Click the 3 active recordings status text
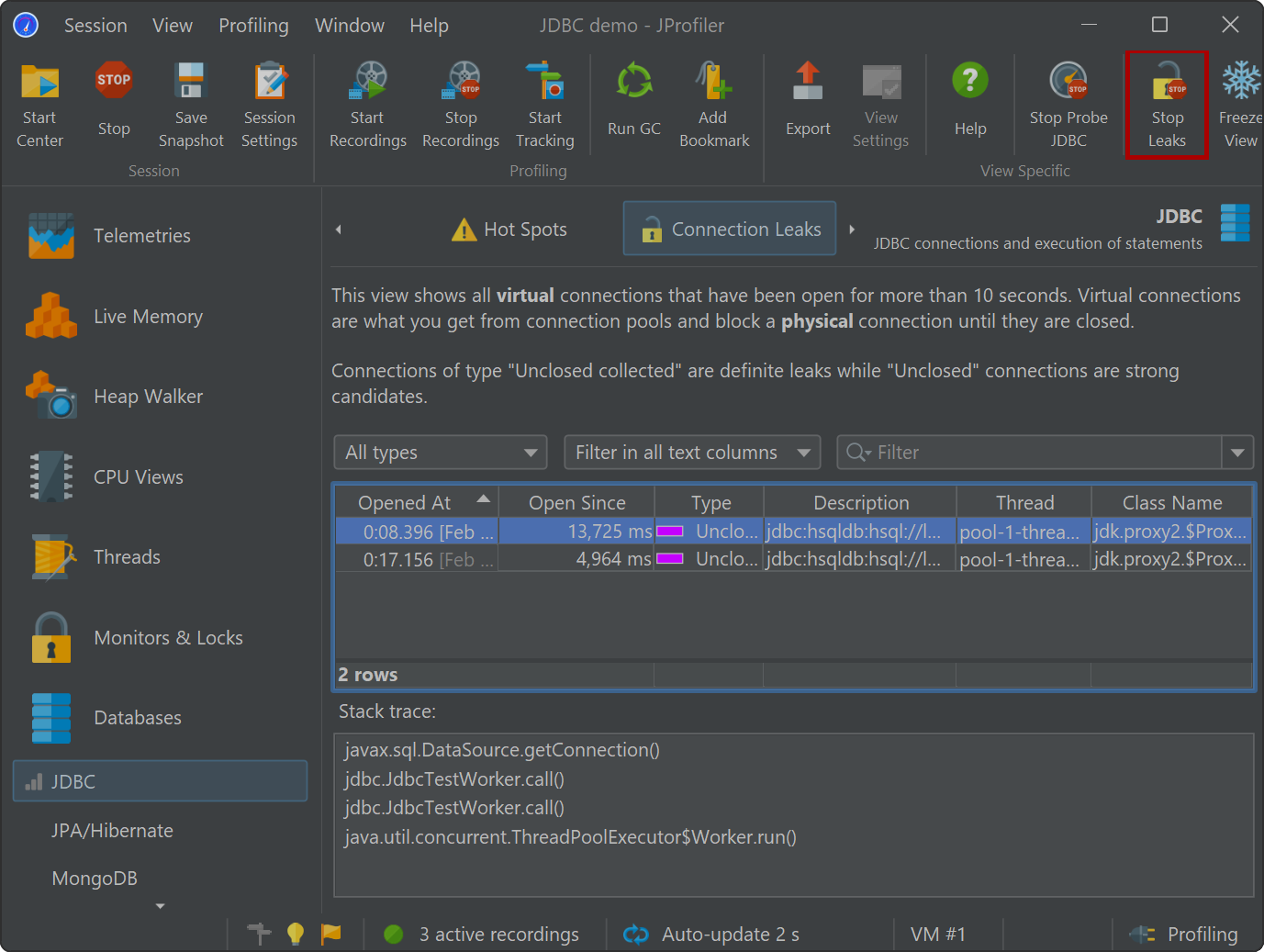The height and width of the screenshot is (952, 1264). click(499, 935)
